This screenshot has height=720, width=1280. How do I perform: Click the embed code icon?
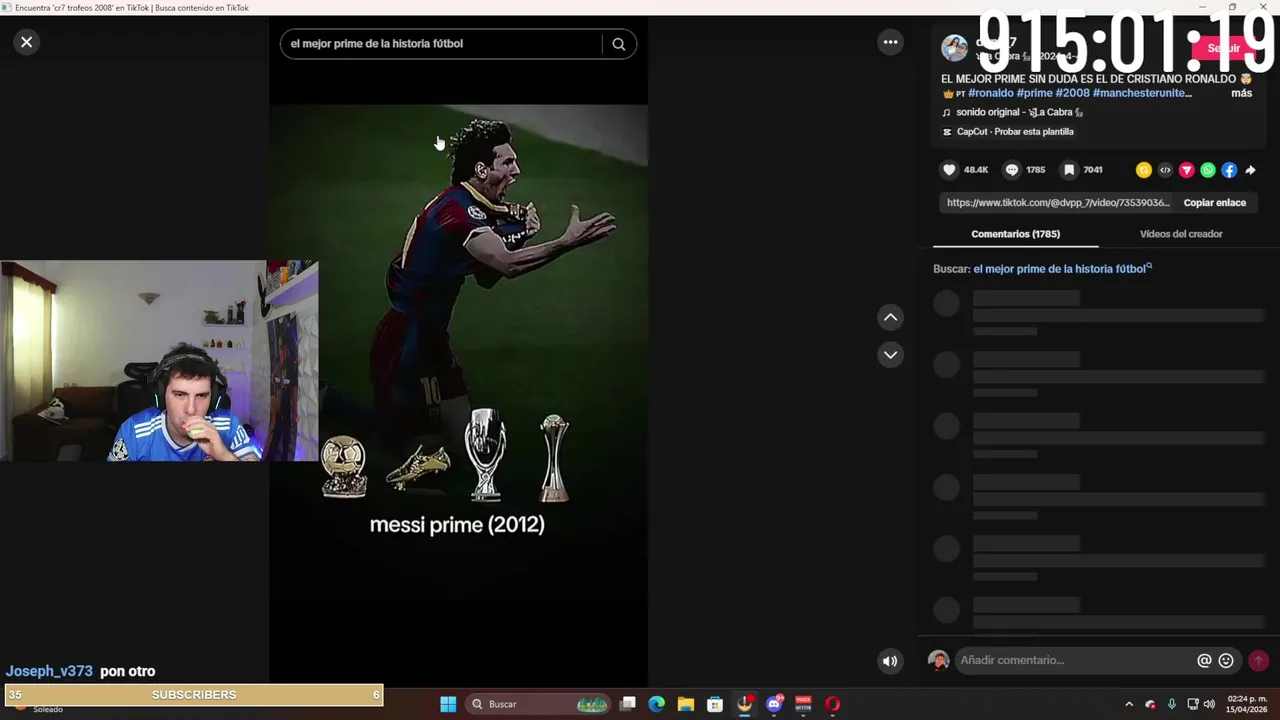pos(1165,170)
